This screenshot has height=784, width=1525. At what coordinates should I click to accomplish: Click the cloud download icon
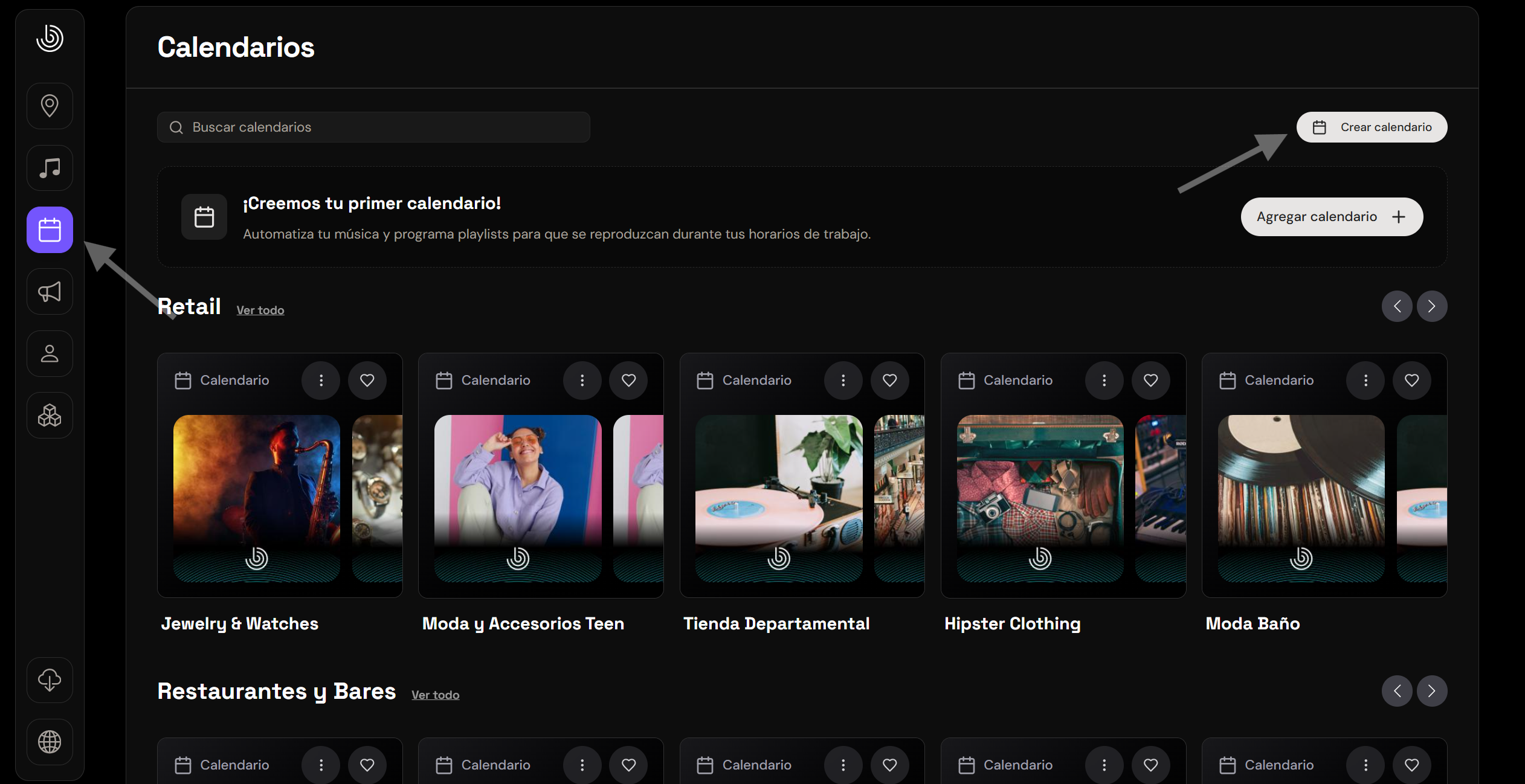[50, 680]
